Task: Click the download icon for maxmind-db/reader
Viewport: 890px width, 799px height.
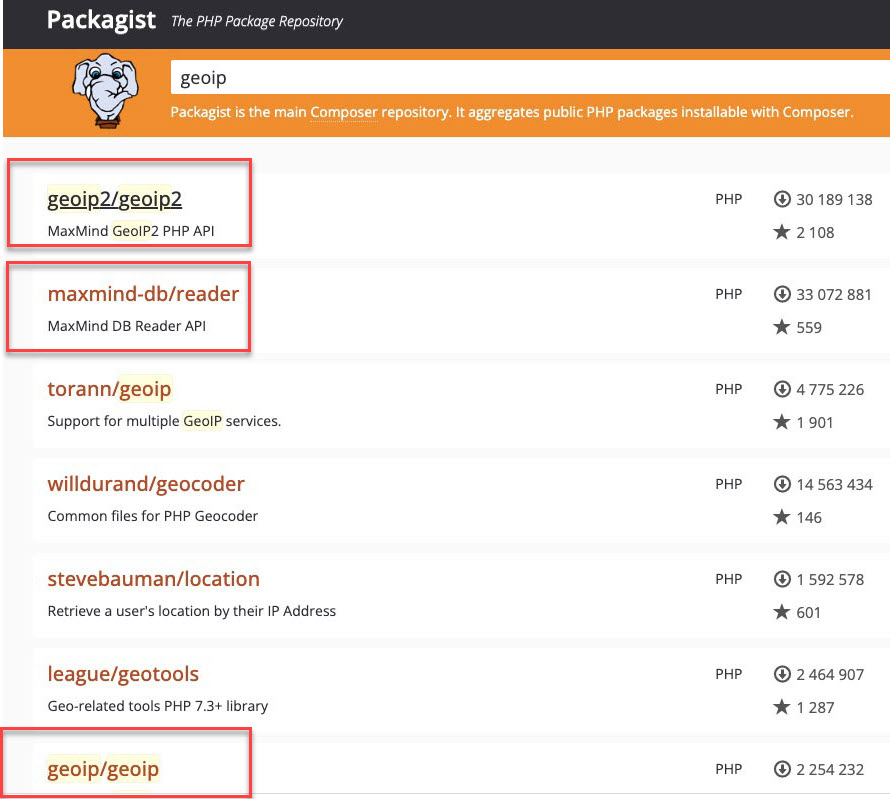Action: click(x=782, y=294)
